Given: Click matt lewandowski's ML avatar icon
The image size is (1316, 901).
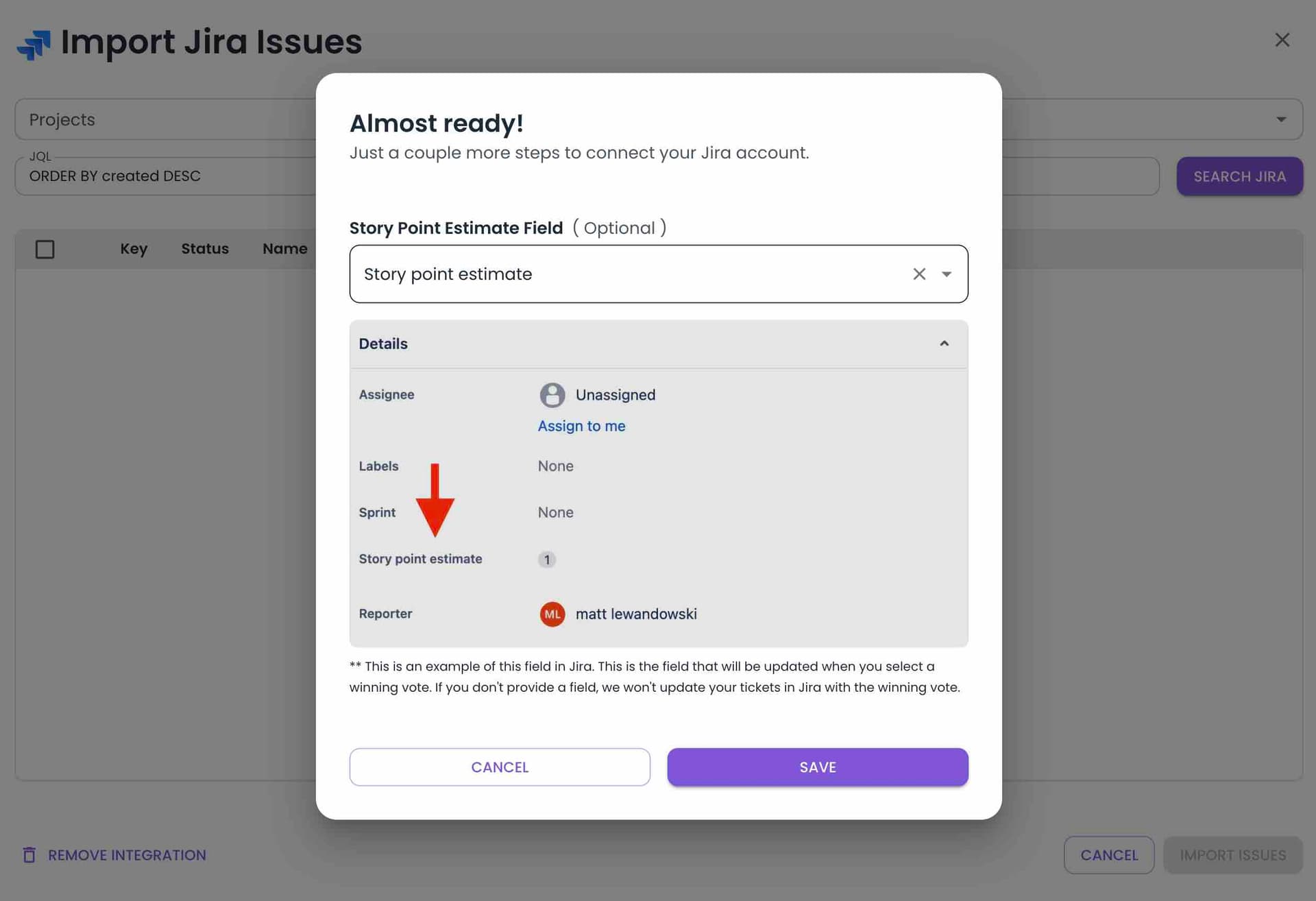Looking at the screenshot, I should pyautogui.click(x=552, y=614).
